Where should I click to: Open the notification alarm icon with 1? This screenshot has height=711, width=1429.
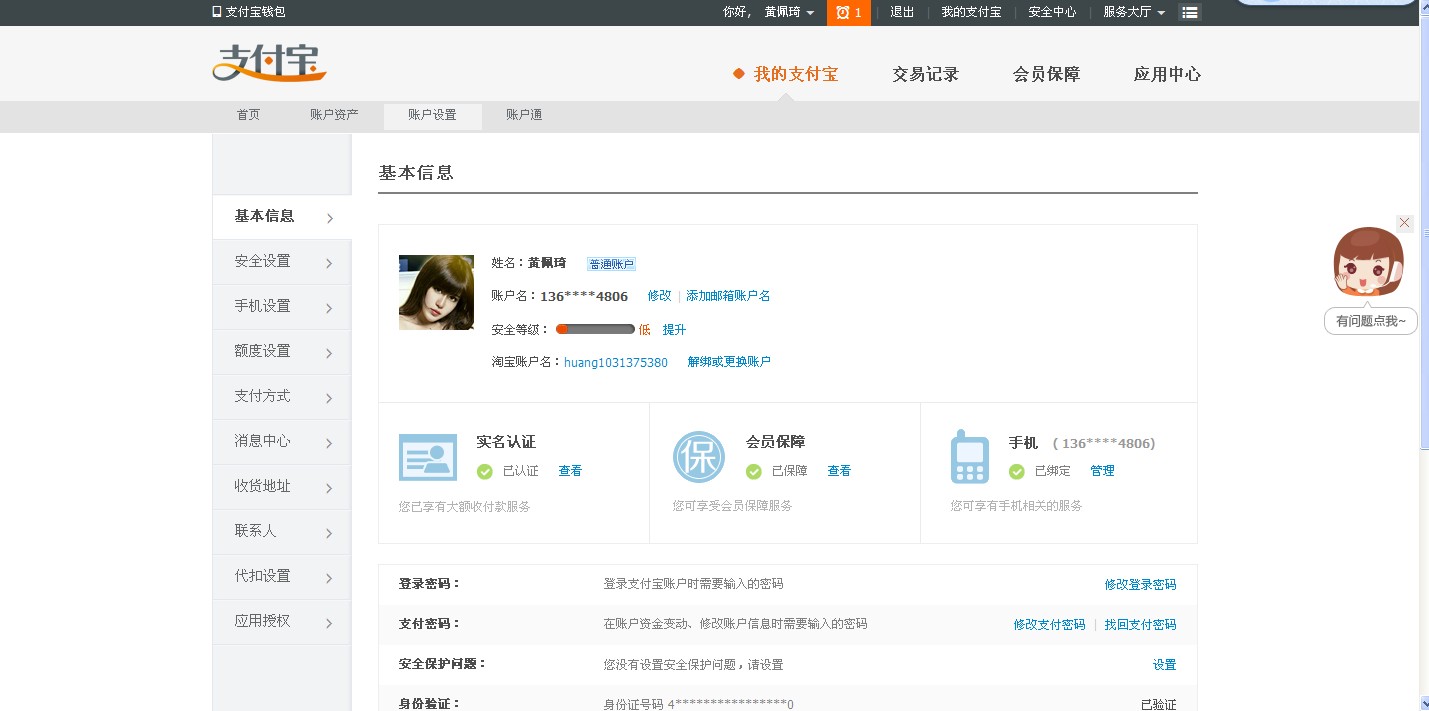pyautogui.click(x=849, y=12)
